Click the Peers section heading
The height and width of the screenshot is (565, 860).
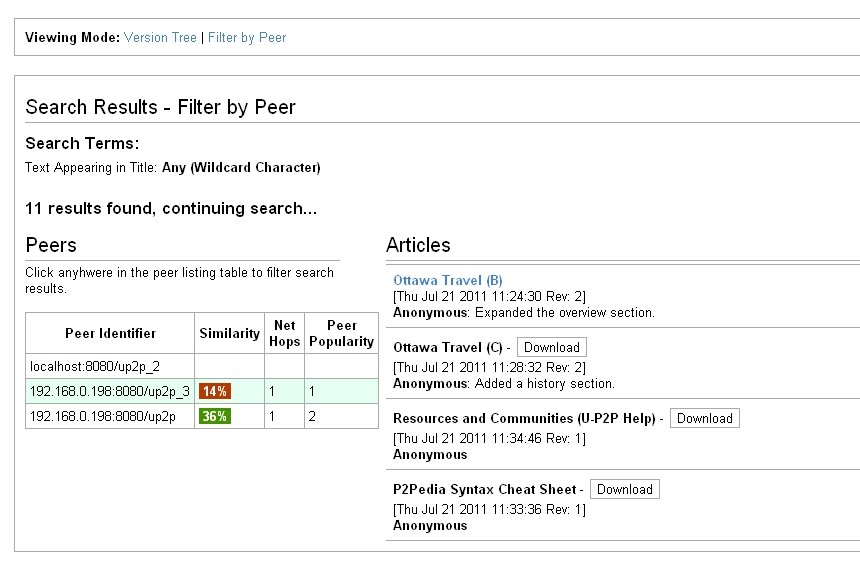tap(51, 245)
